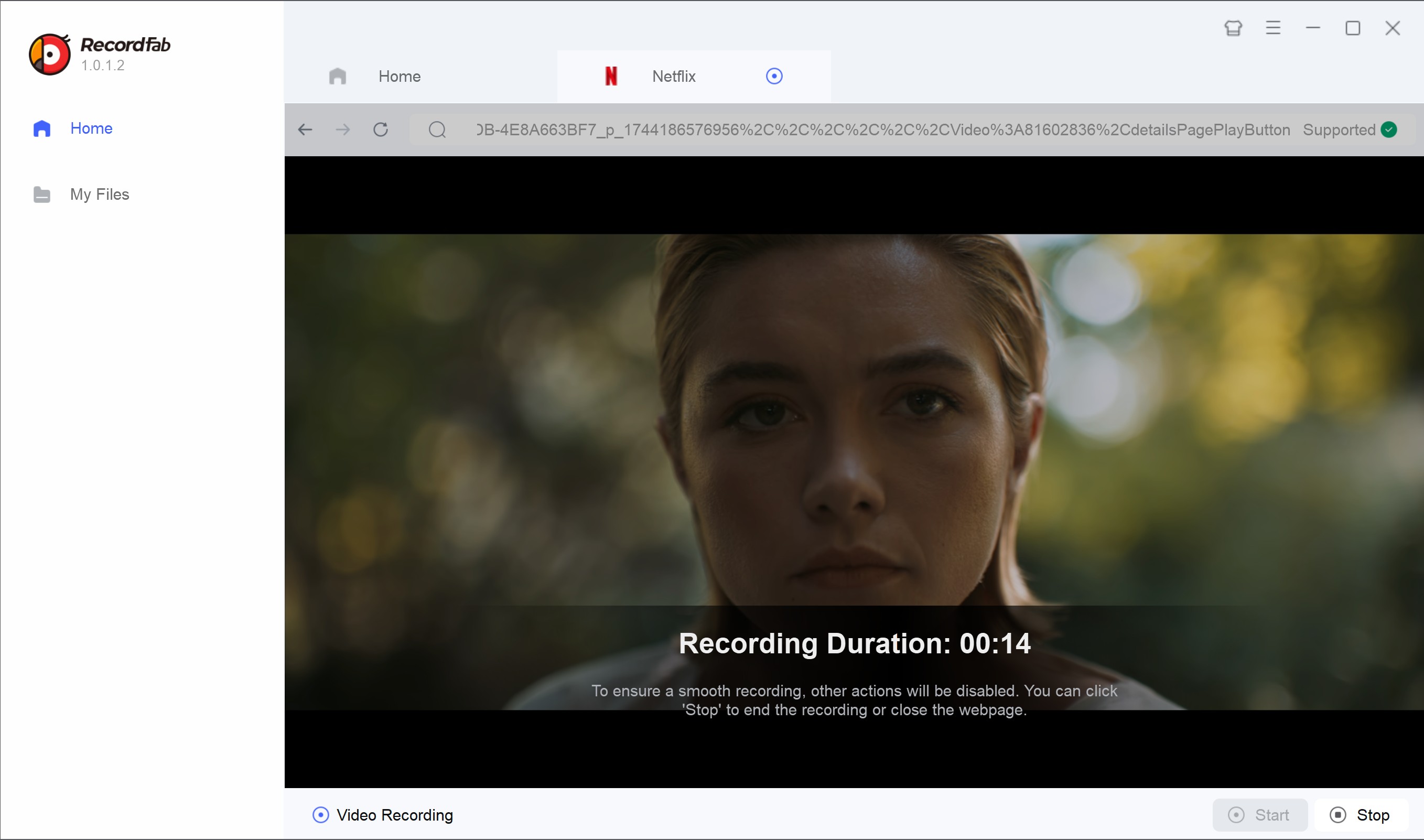Go back with the left arrow
Viewport: 1424px width, 840px height.
tap(305, 130)
